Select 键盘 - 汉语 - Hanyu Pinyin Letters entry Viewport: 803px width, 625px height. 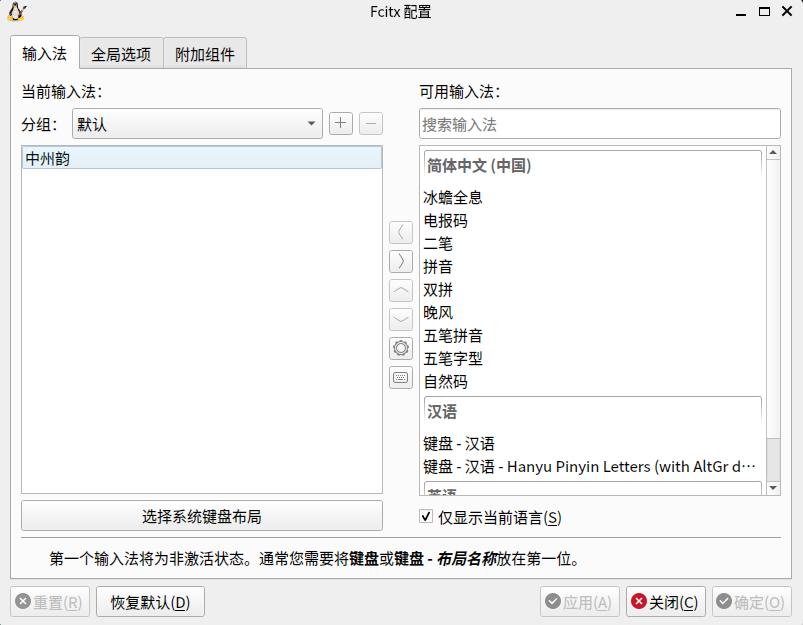(x=593, y=467)
